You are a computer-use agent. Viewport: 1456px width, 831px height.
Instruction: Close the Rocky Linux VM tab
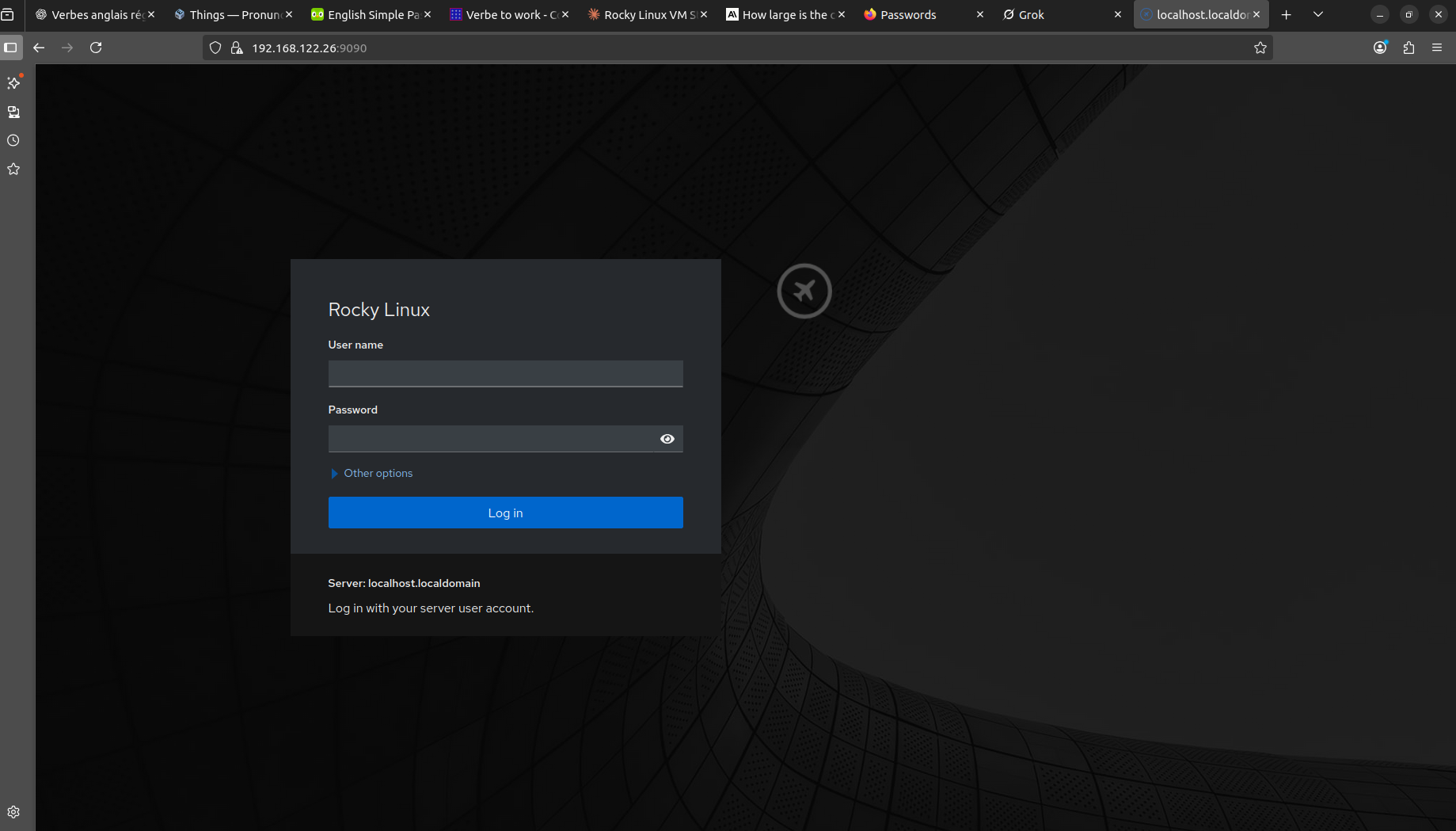tap(704, 14)
